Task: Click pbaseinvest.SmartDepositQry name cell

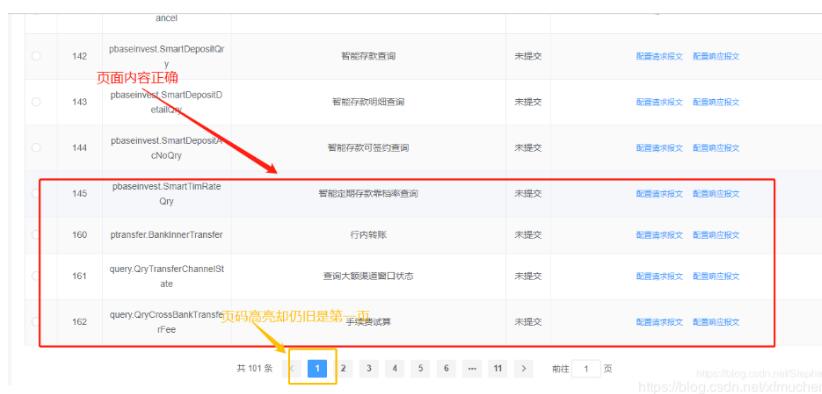Action: coord(167,56)
